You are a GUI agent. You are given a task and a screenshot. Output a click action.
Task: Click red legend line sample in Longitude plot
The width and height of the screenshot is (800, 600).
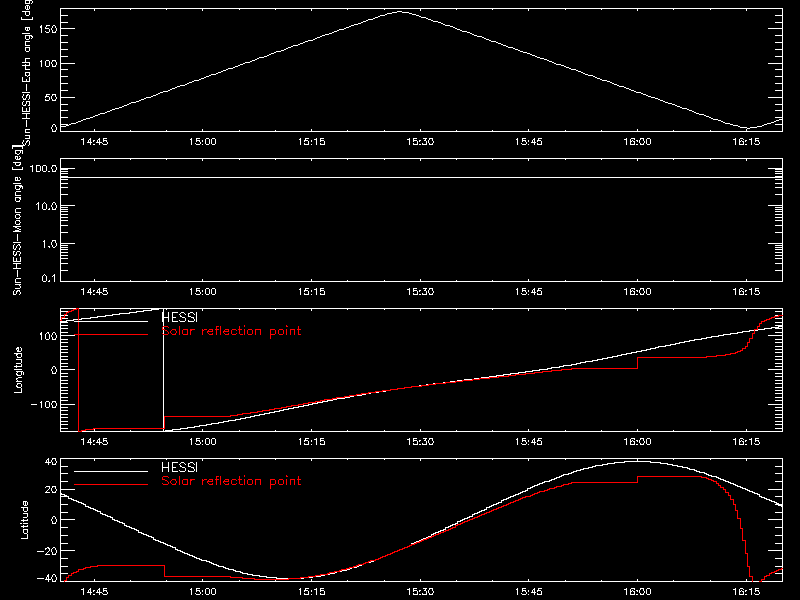[x=111, y=335]
